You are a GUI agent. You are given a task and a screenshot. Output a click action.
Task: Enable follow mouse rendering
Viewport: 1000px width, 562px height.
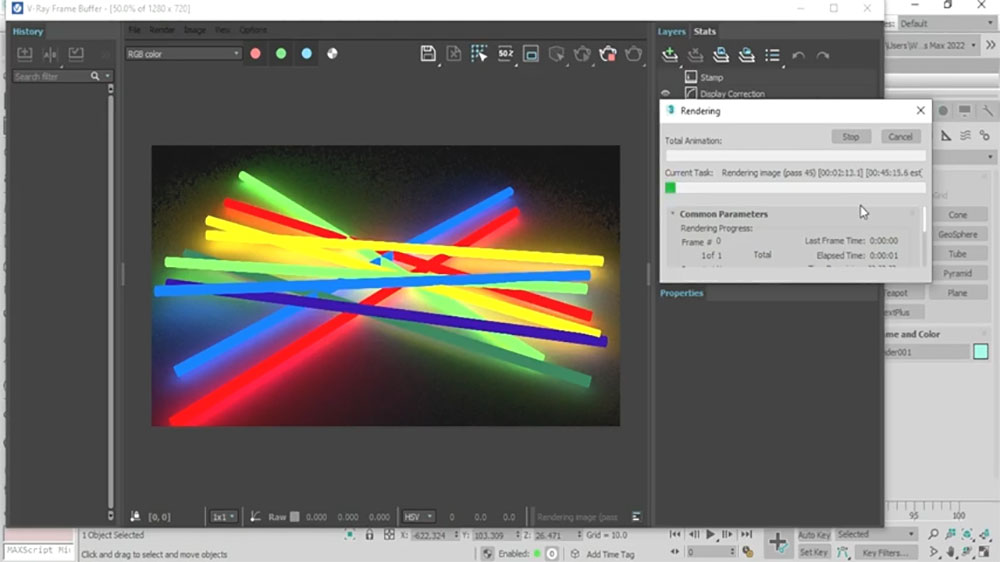(x=479, y=54)
